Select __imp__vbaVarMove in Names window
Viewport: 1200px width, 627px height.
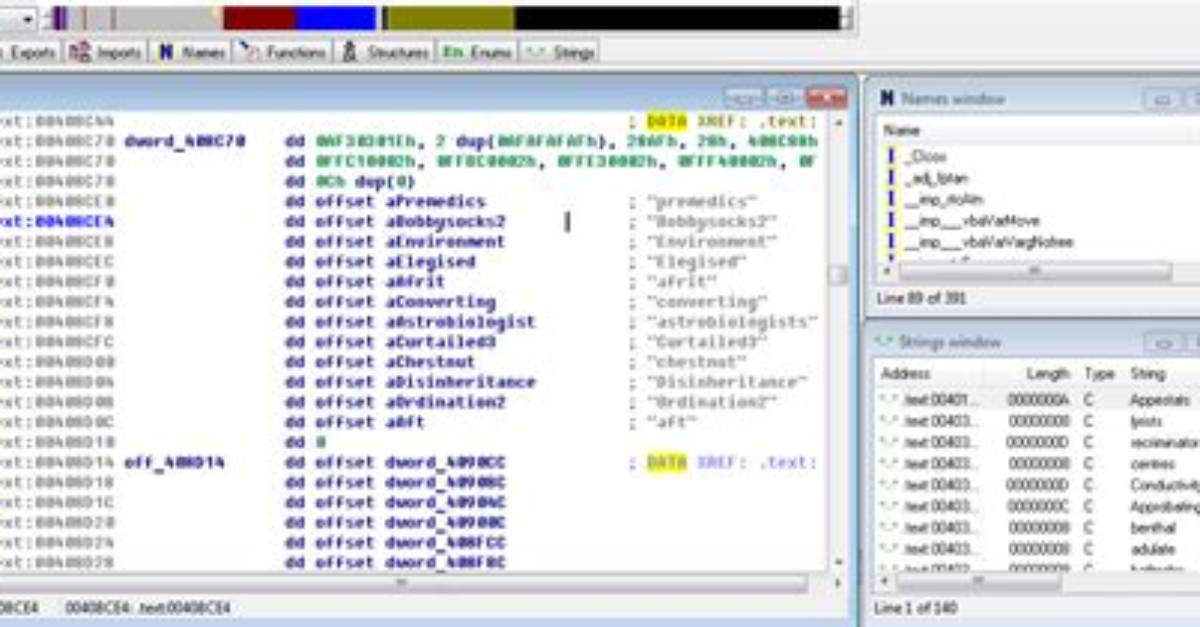[972, 221]
